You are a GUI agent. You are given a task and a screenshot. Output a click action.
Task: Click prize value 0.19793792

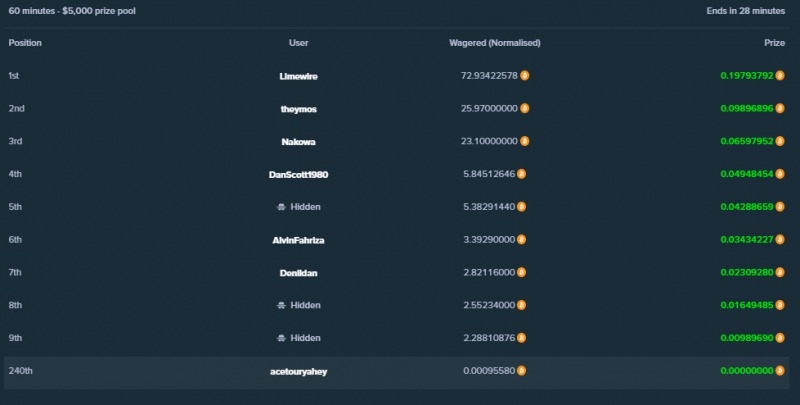[747, 75]
